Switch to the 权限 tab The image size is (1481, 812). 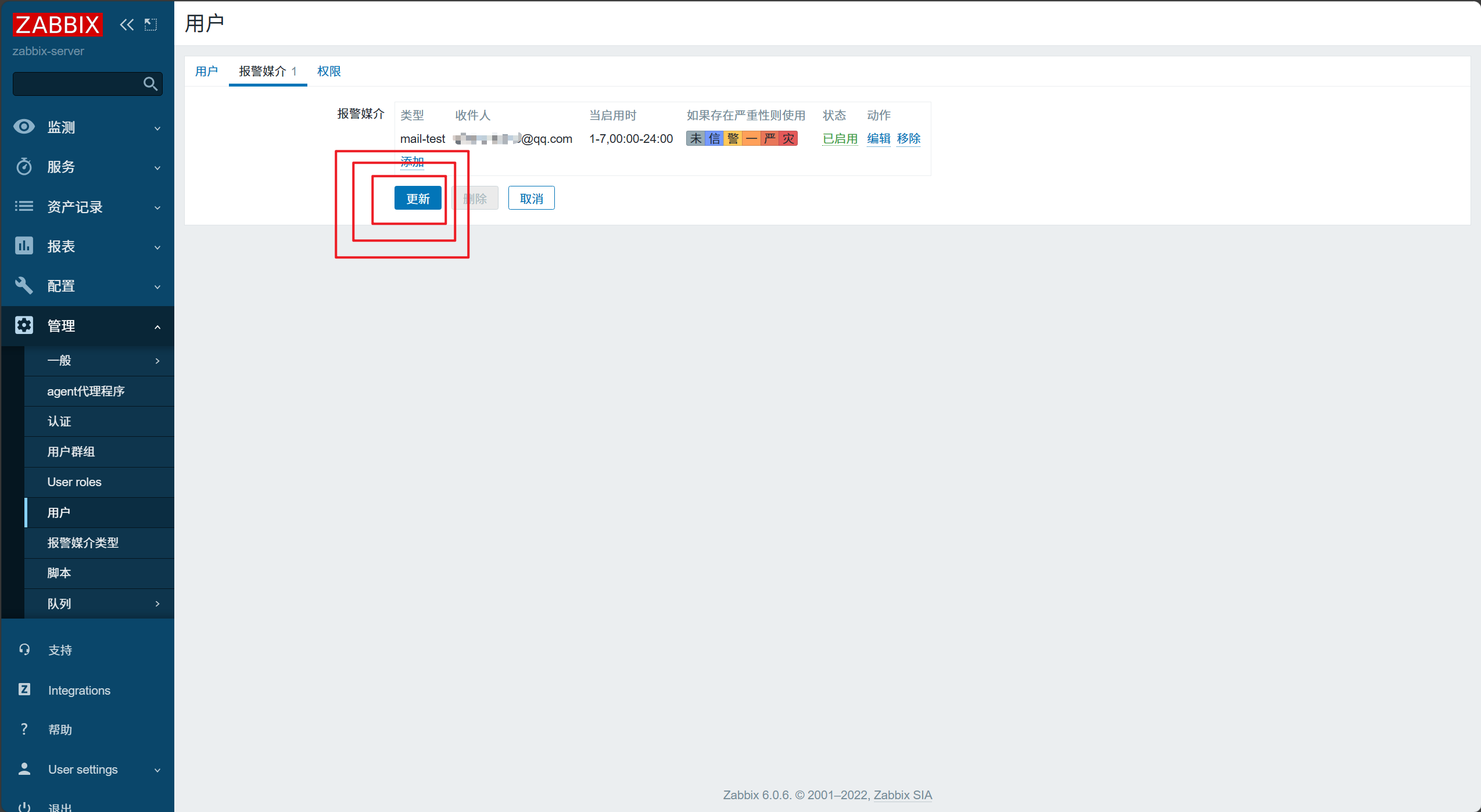tap(329, 71)
